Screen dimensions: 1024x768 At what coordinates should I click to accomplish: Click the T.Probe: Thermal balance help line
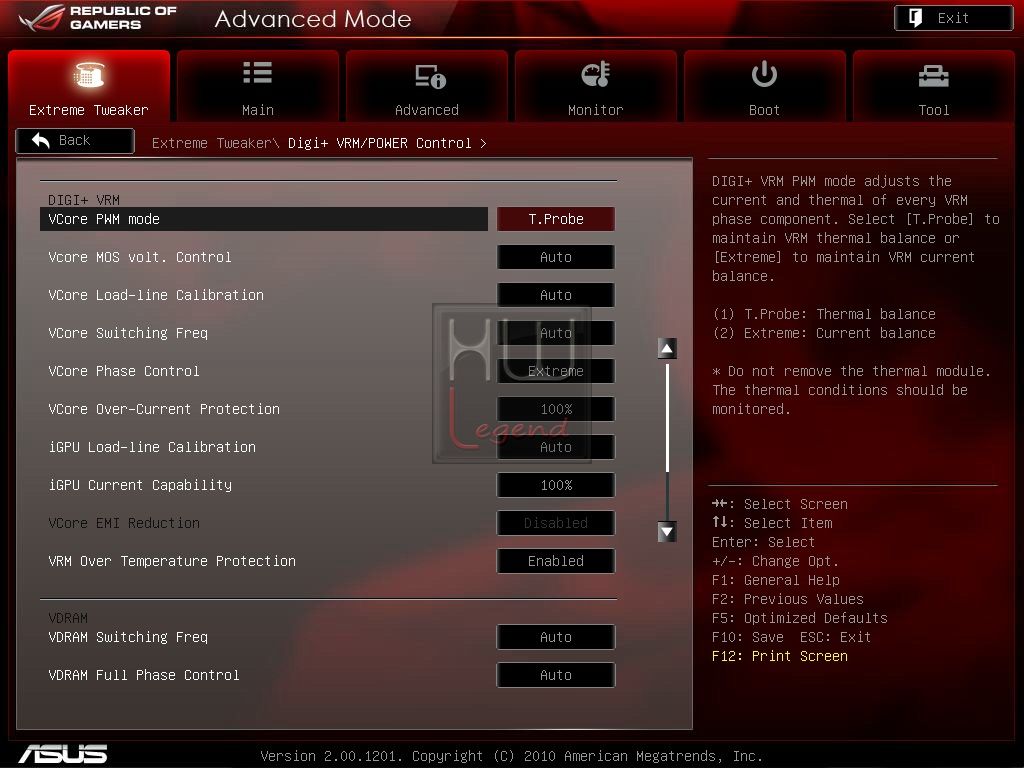(824, 314)
